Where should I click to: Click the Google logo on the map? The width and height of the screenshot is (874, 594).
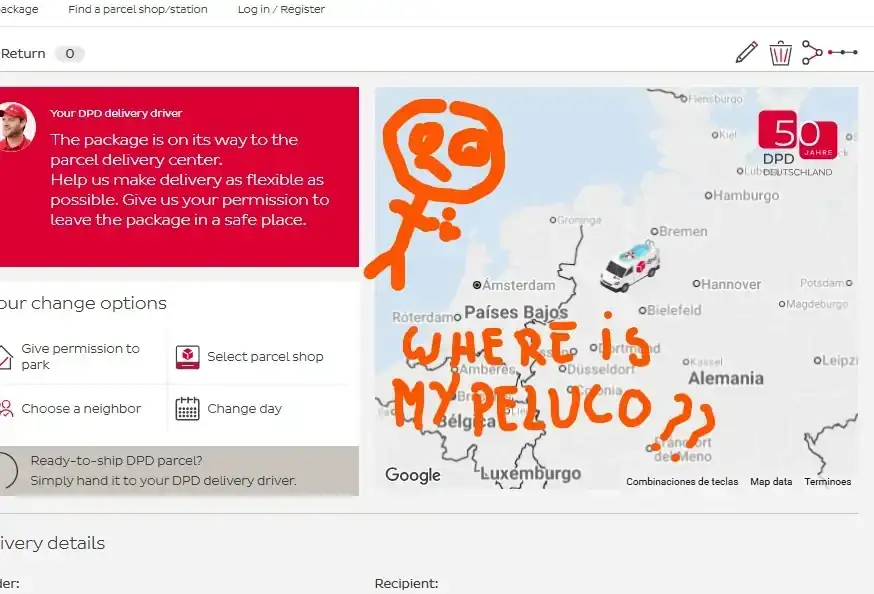(x=412, y=475)
